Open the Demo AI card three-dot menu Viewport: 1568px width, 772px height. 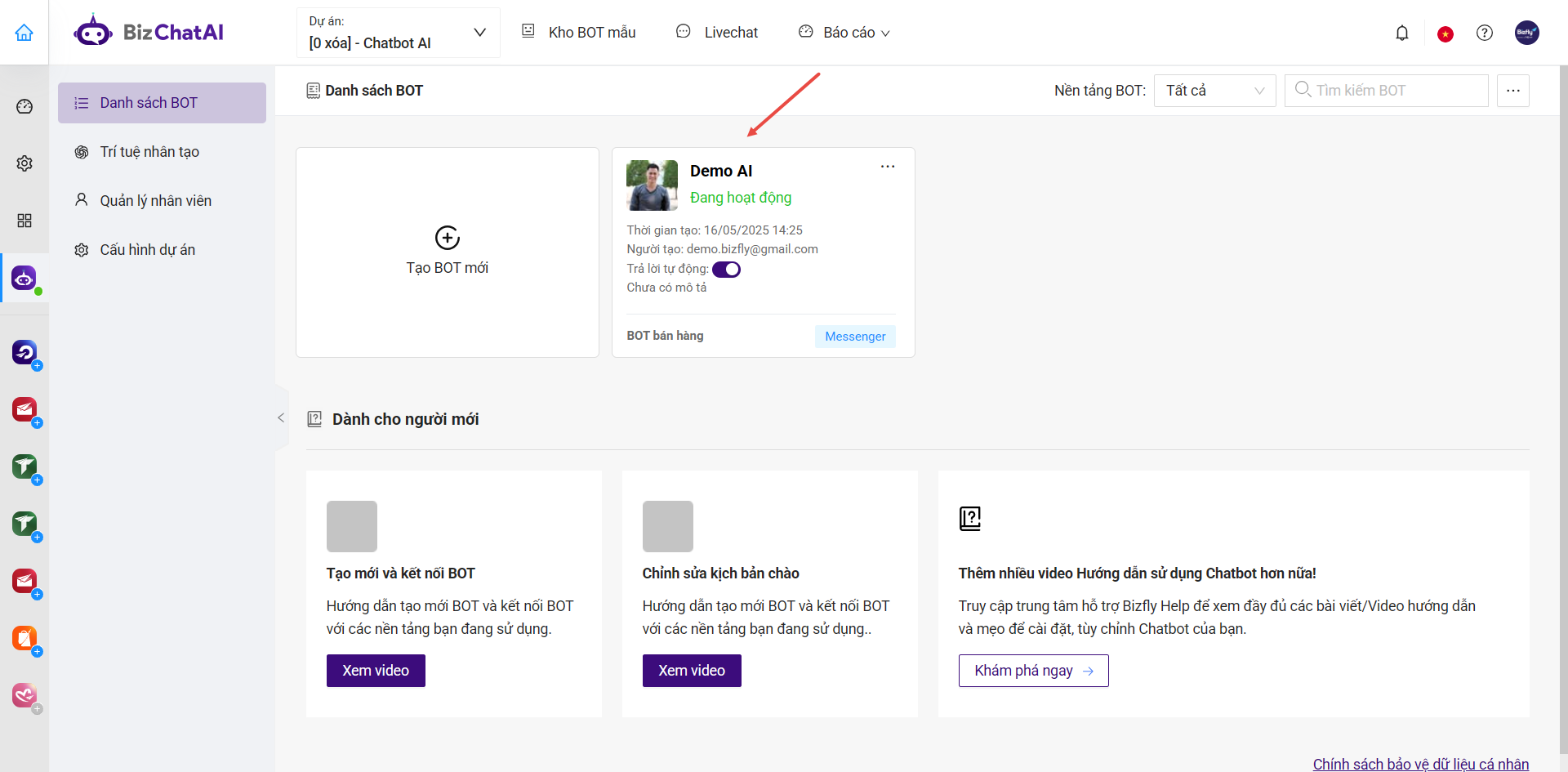pyautogui.click(x=888, y=167)
